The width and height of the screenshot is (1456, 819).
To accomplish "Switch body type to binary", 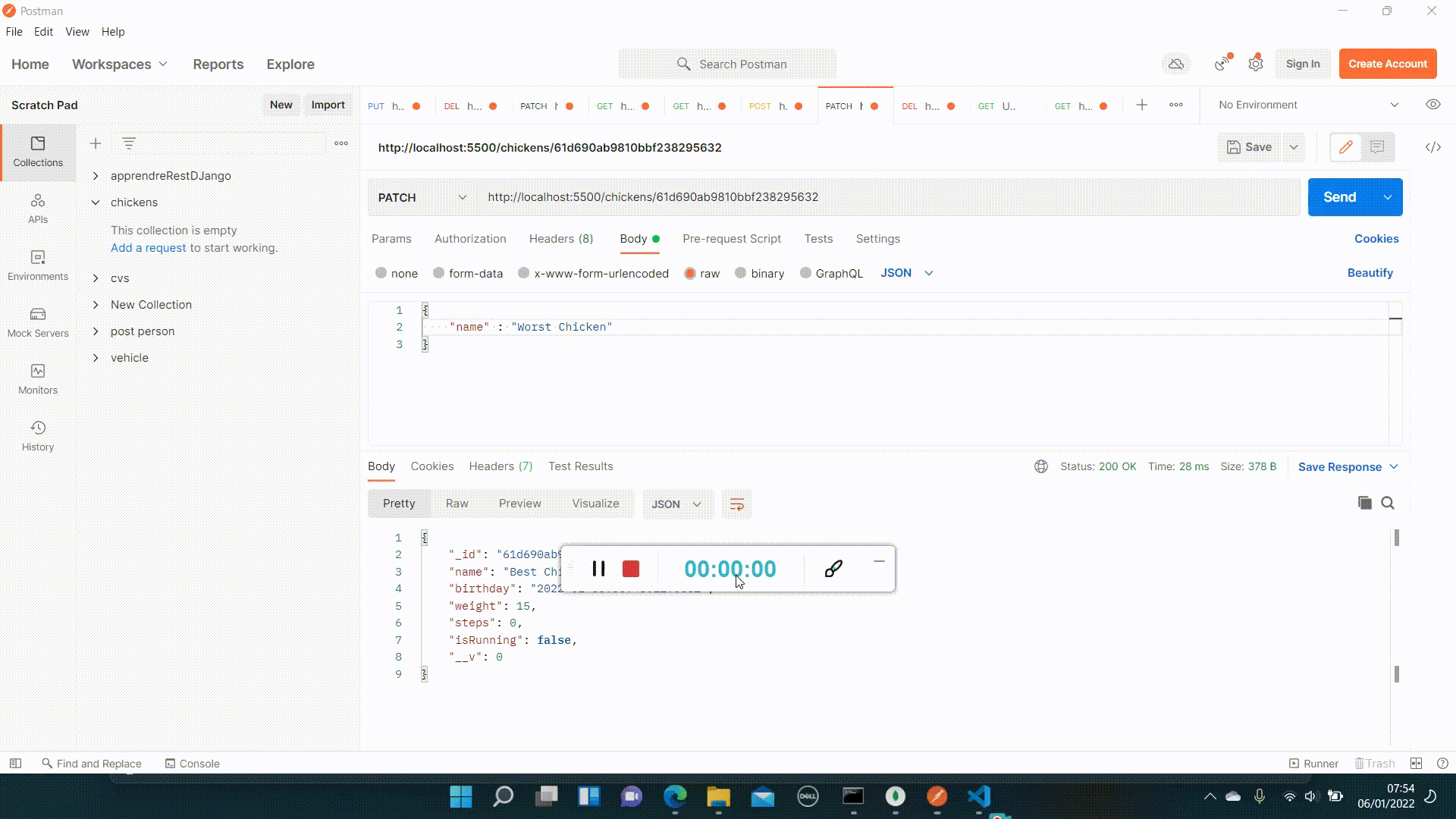I will tap(759, 273).
